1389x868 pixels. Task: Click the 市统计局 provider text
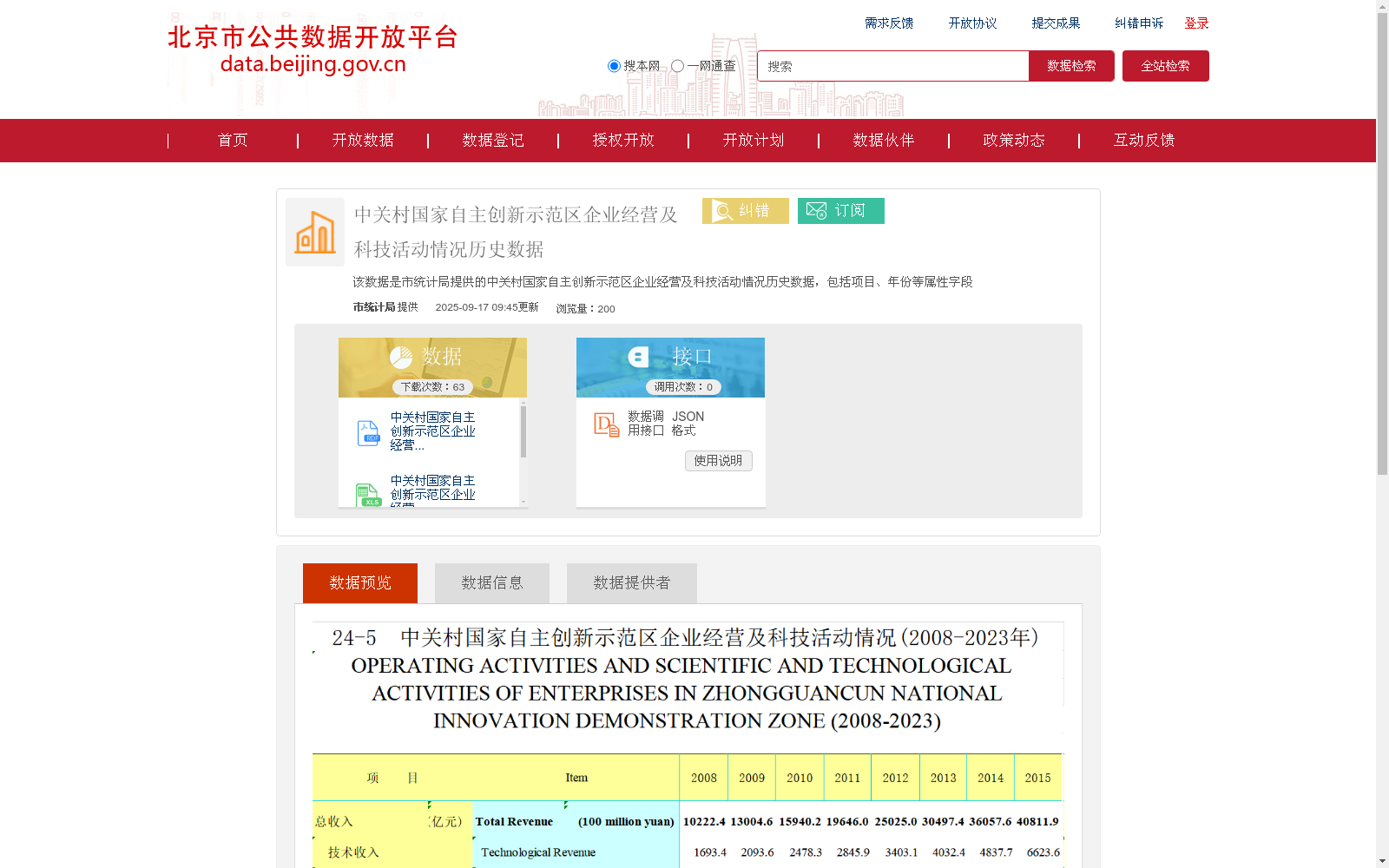374,307
